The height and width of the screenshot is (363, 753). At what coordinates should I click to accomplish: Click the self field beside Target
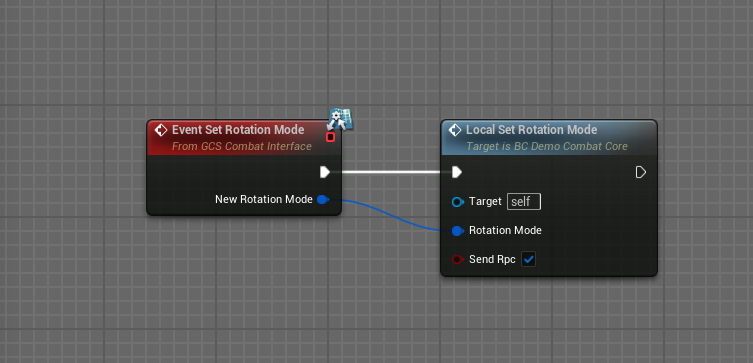click(x=524, y=202)
